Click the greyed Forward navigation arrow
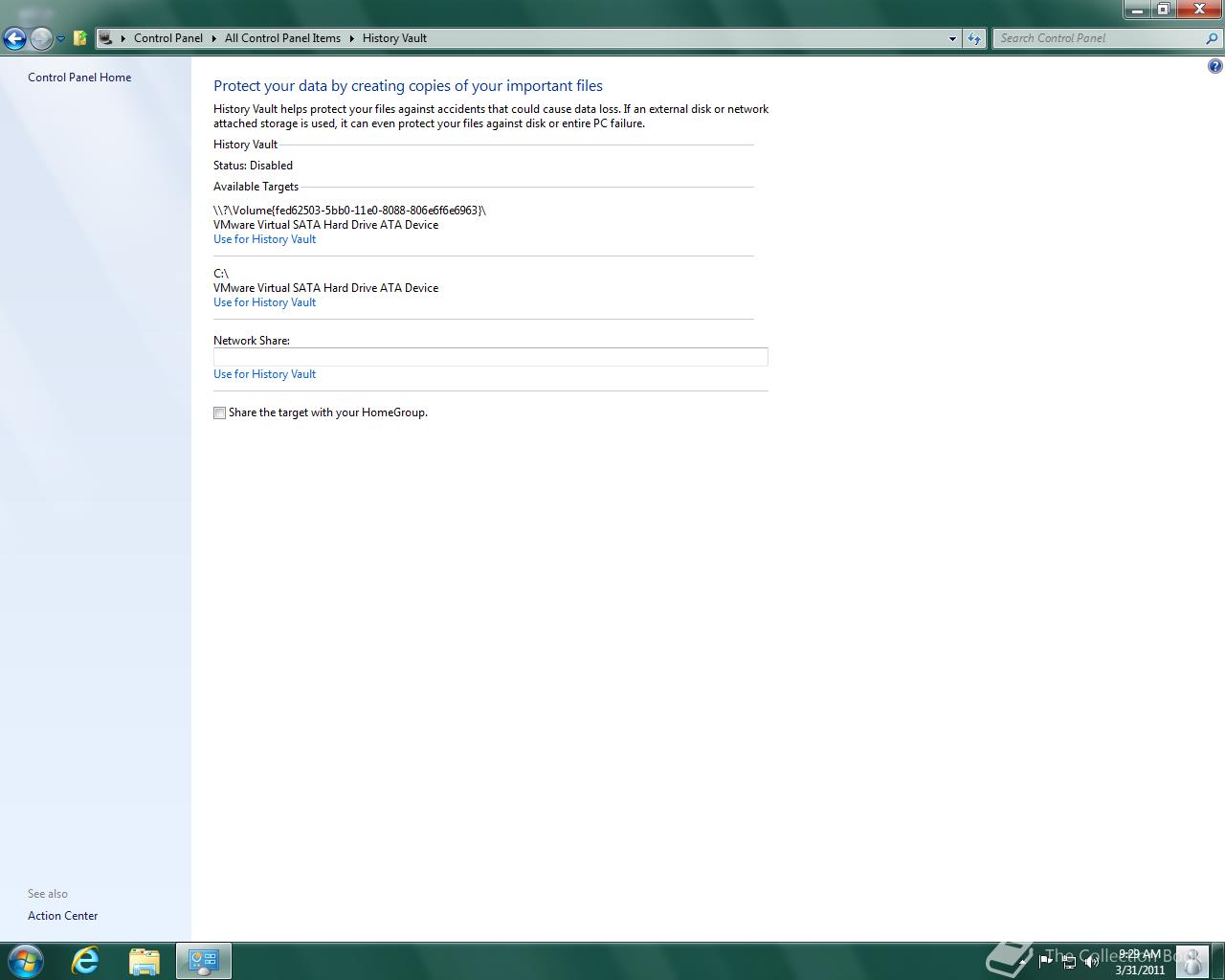 click(x=41, y=38)
